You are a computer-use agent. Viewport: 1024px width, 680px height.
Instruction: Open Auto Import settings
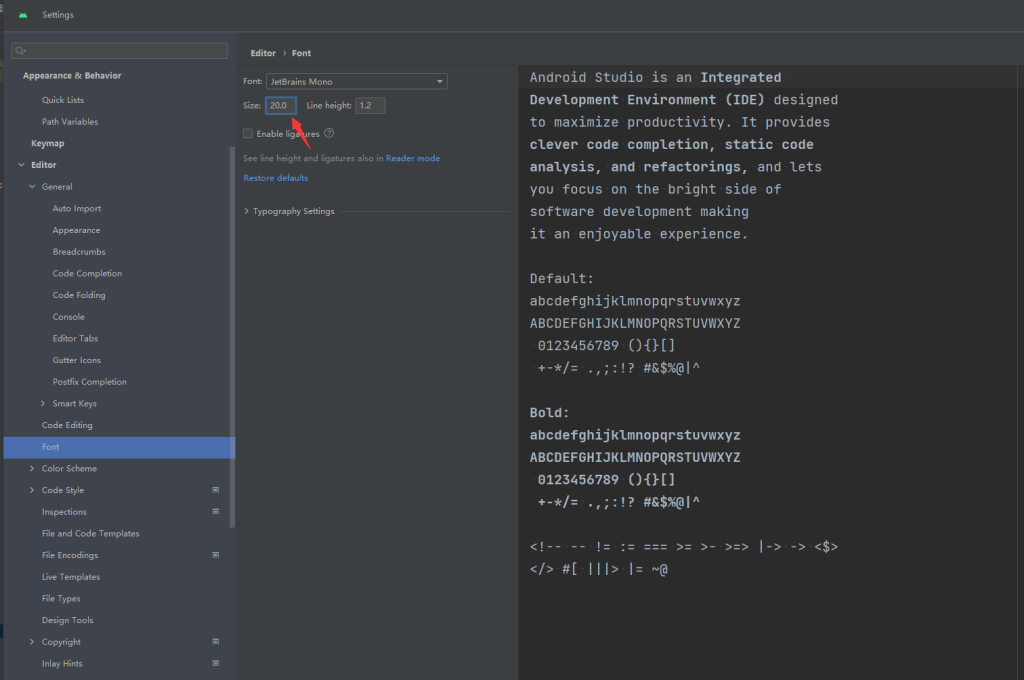point(77,208)
